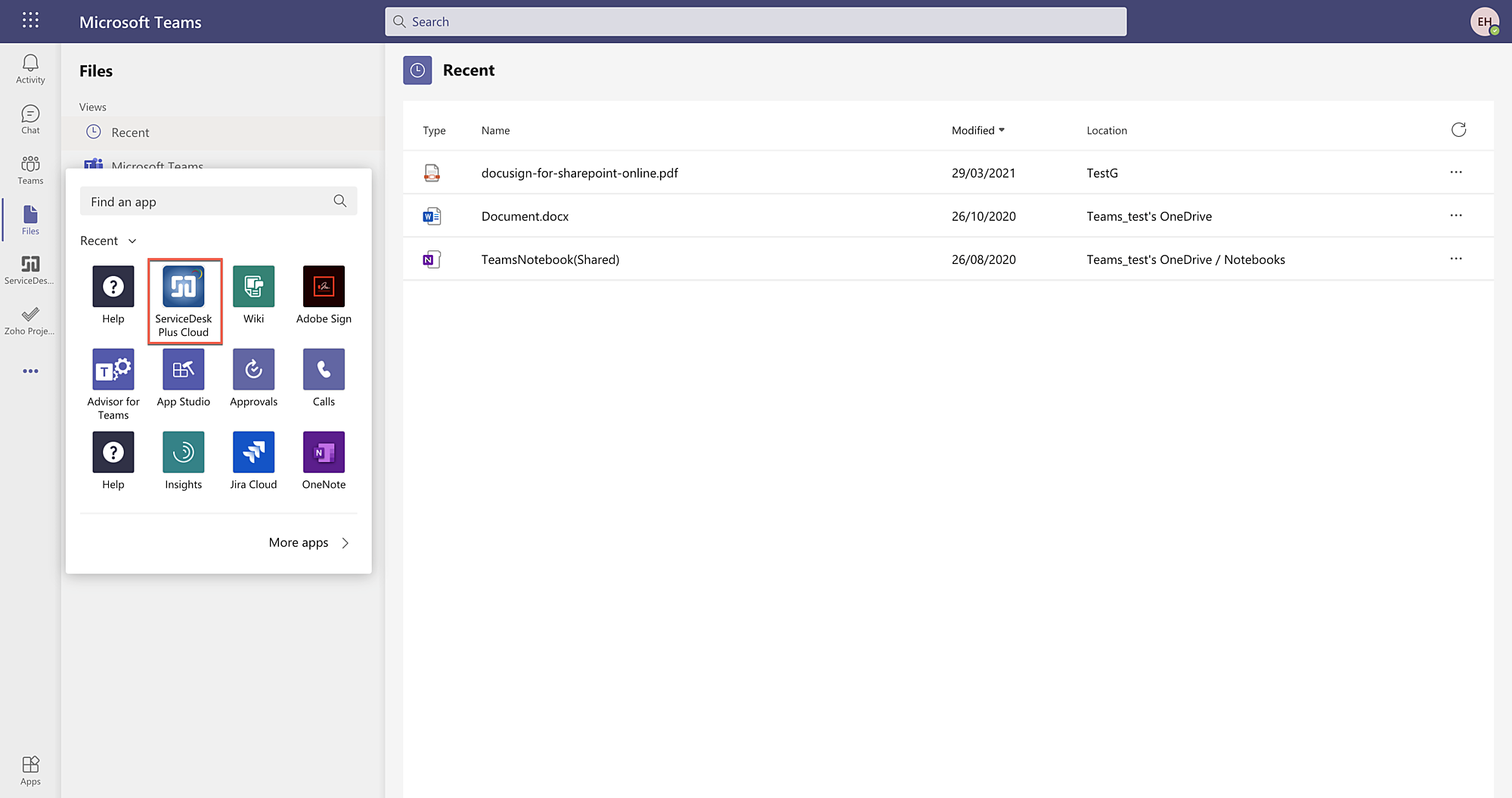Click the Recent clock icon in header
The image size is (1512, 798).
point(417,70)
